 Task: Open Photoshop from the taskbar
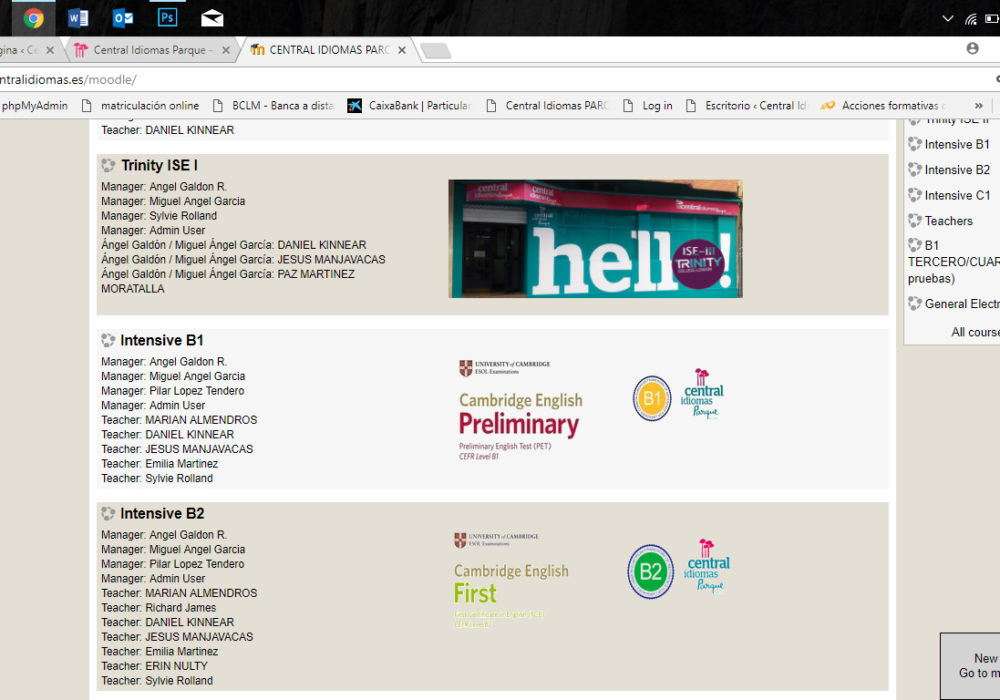click(167, 18)
